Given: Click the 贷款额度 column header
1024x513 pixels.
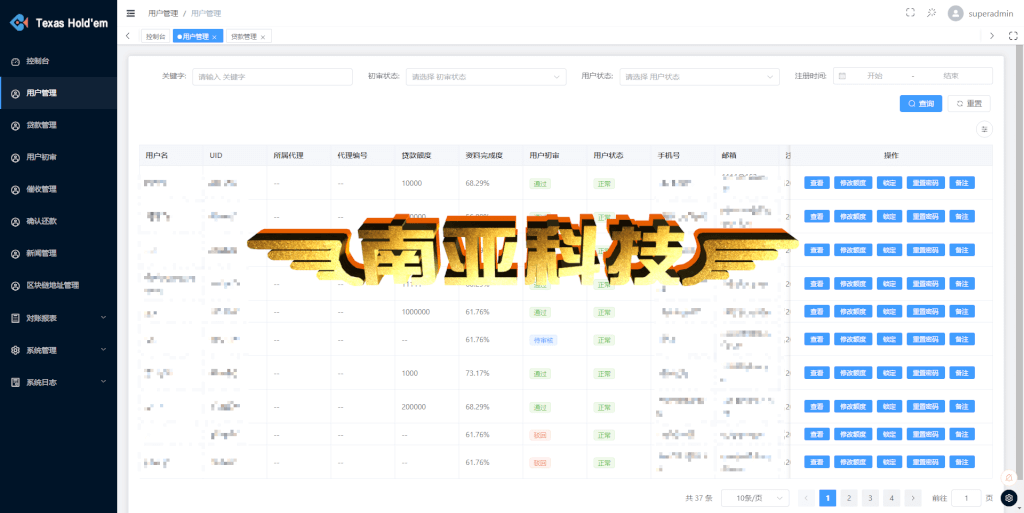Looking at the screenshot, I should (x=415, y=156).
